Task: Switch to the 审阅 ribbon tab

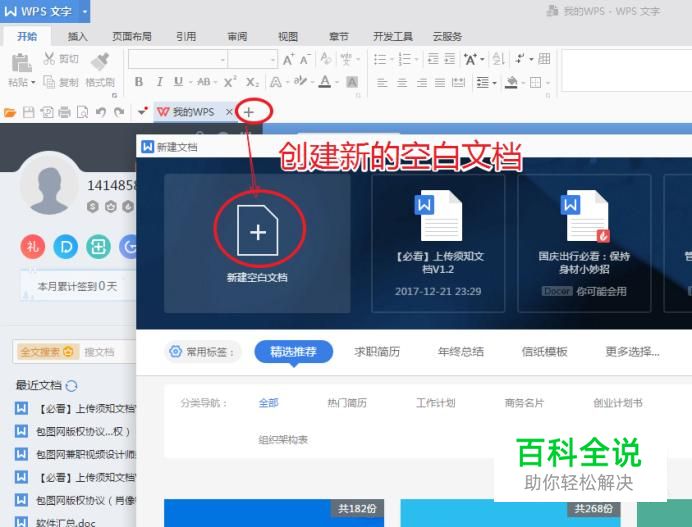Action: coord(237,37)
